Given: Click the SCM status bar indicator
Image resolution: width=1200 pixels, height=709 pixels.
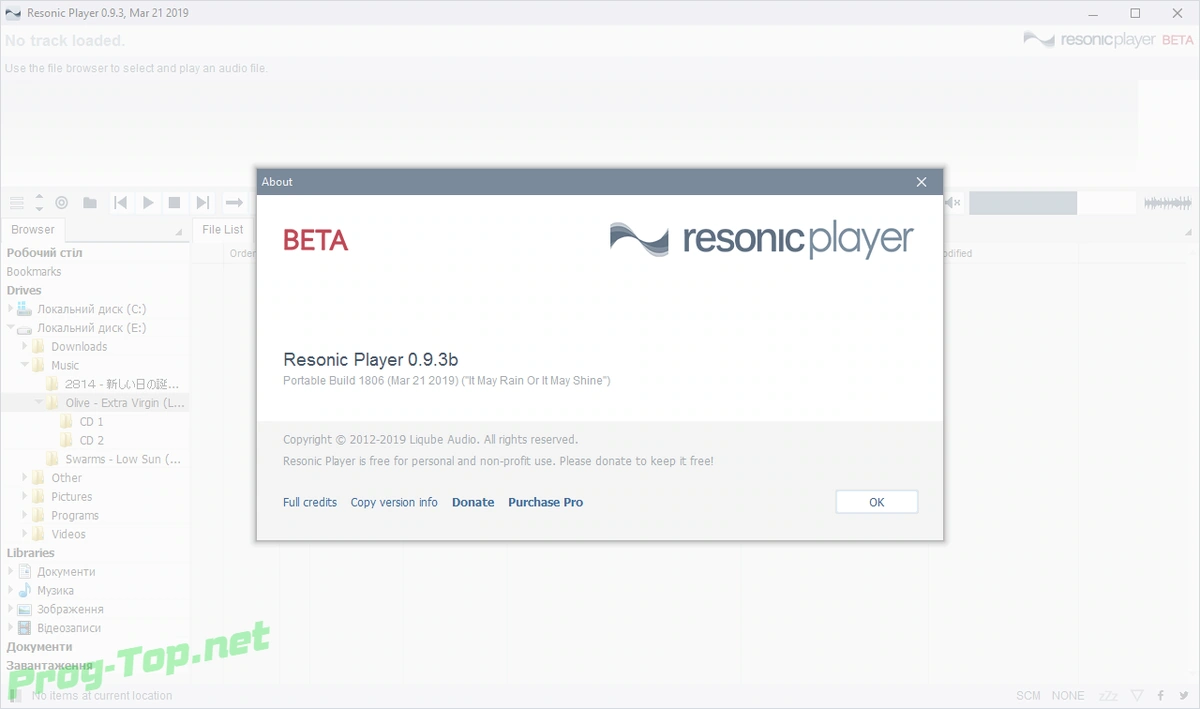Looking at the screenshot, I should pos(1028,696).
